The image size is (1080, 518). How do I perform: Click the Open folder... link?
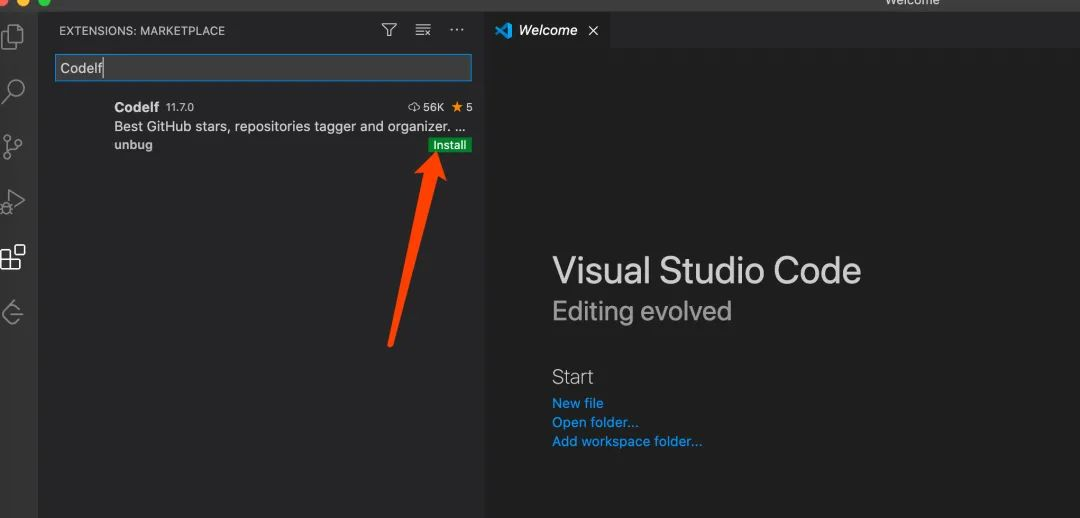595,422
